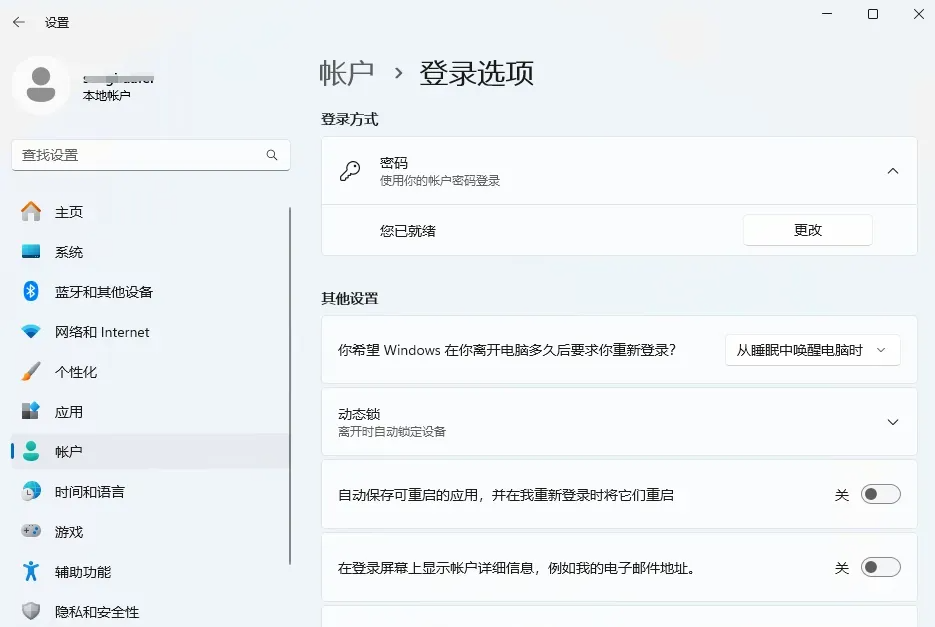Click the 登录方式 section heading
Viewport: 935px width, 627px height.
click(x=349, y=119)
